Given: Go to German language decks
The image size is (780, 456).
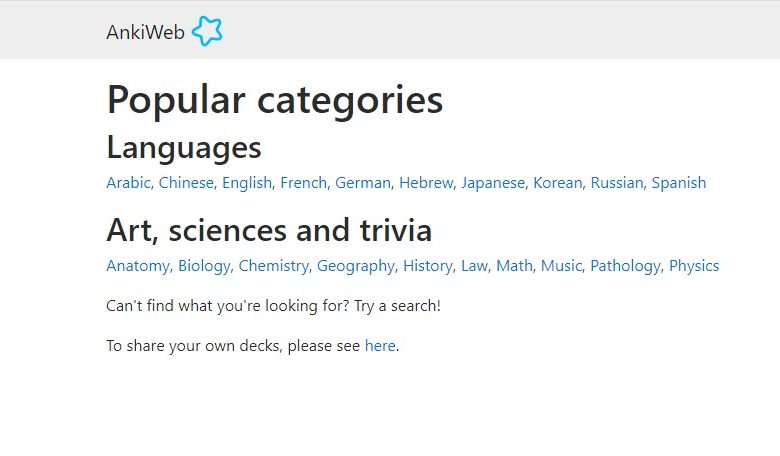Looking at the screenshot, I should (363, 182).
